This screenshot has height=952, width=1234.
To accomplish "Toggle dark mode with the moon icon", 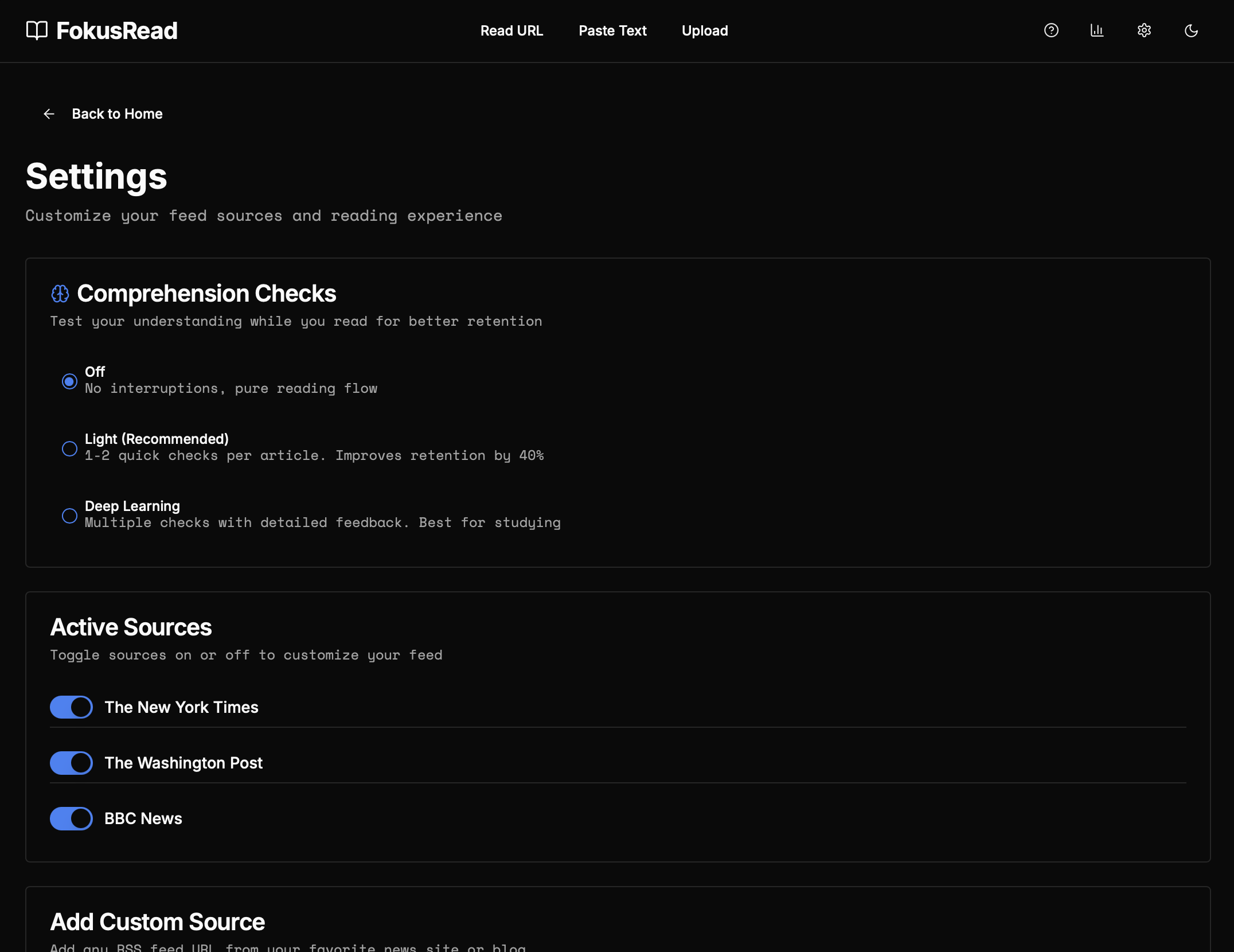I will pyautogui.click(x=1190, y=30).
